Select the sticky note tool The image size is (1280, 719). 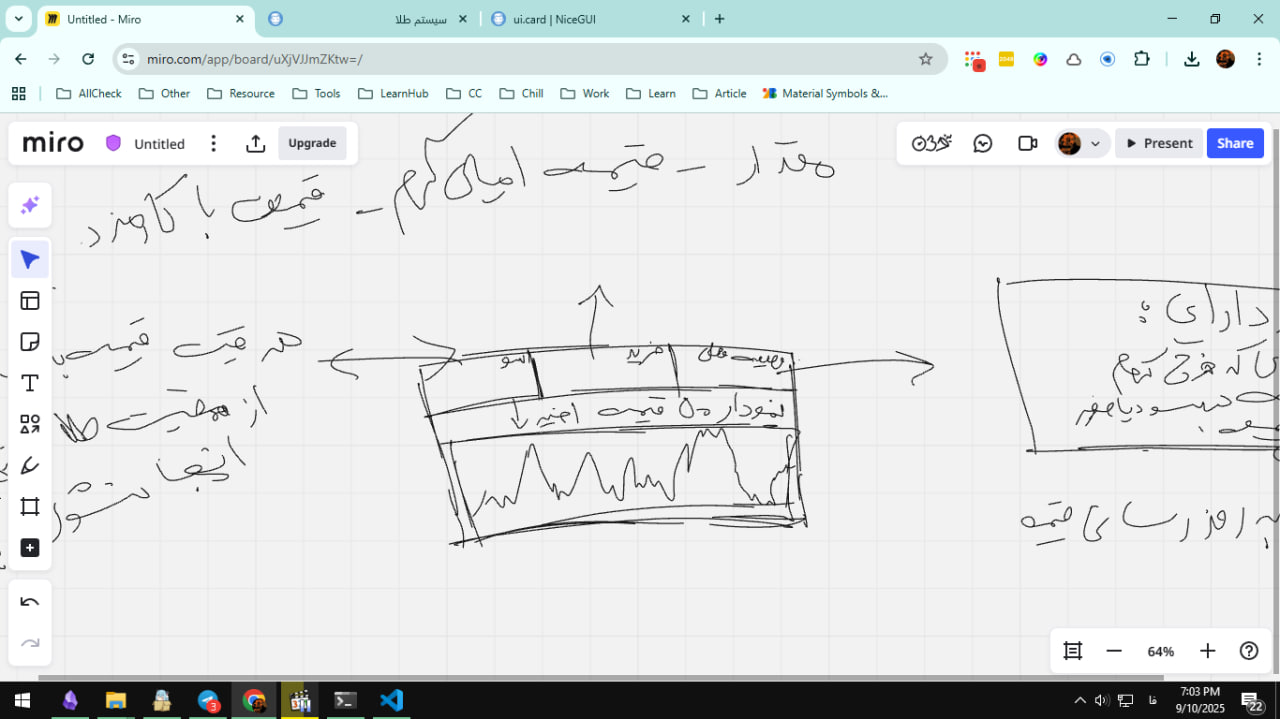point(30,342)
